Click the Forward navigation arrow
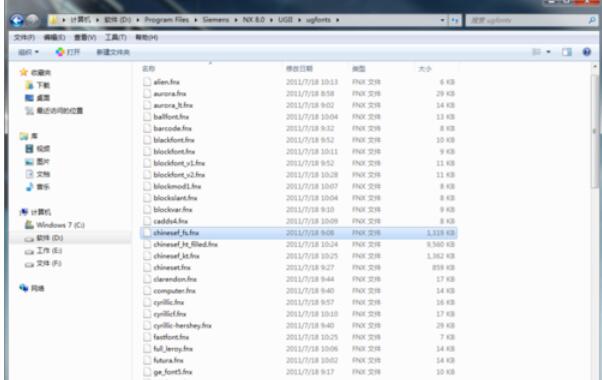Image resolution: width=602 pixels, height=380 pixels. click(x=33, y=20)
